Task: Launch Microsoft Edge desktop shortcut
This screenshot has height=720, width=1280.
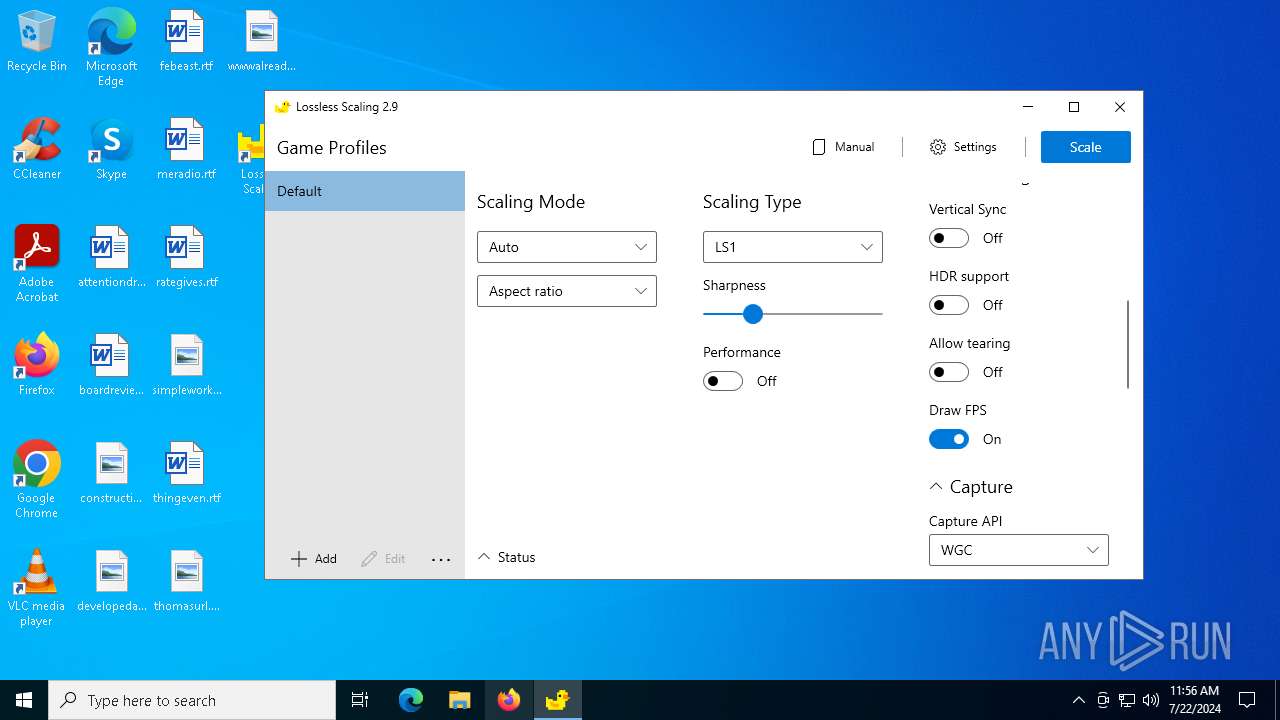Action: click(111, 48)
